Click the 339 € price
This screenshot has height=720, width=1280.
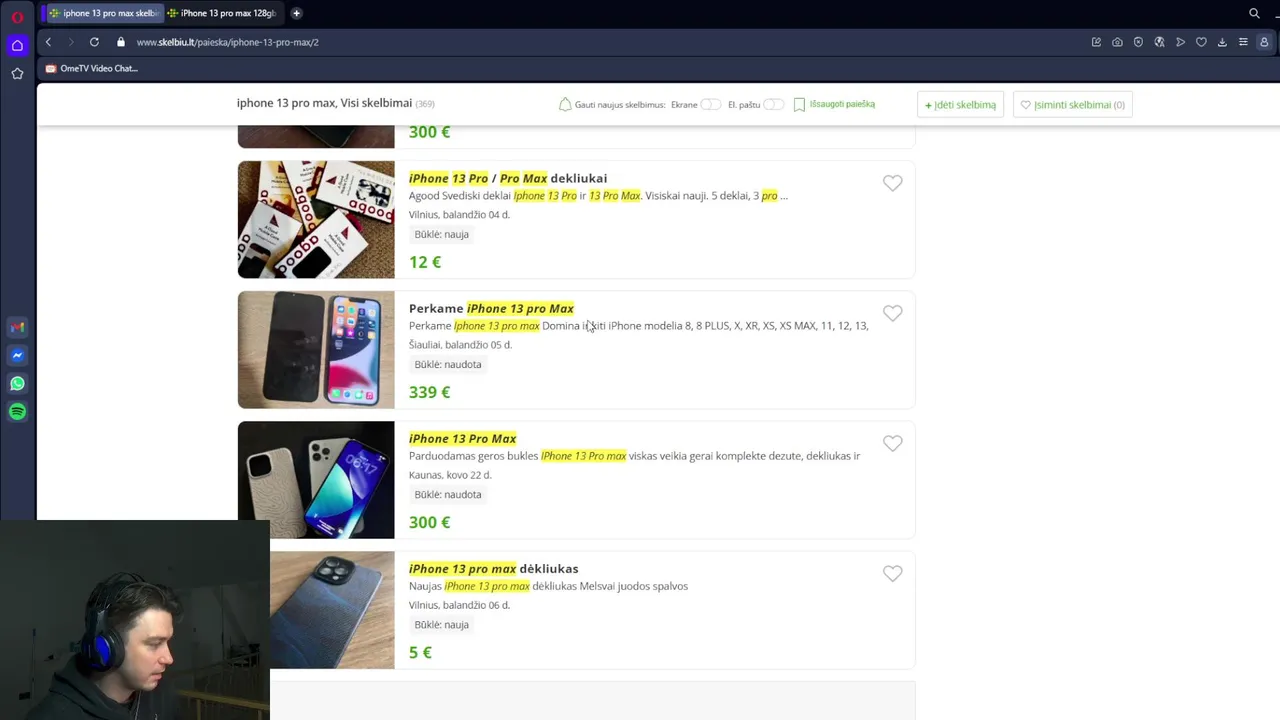pos(429,392)
